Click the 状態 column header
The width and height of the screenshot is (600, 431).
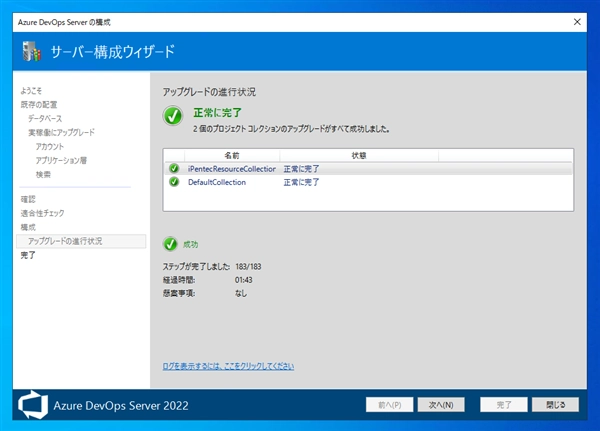(x=359, y=155)
